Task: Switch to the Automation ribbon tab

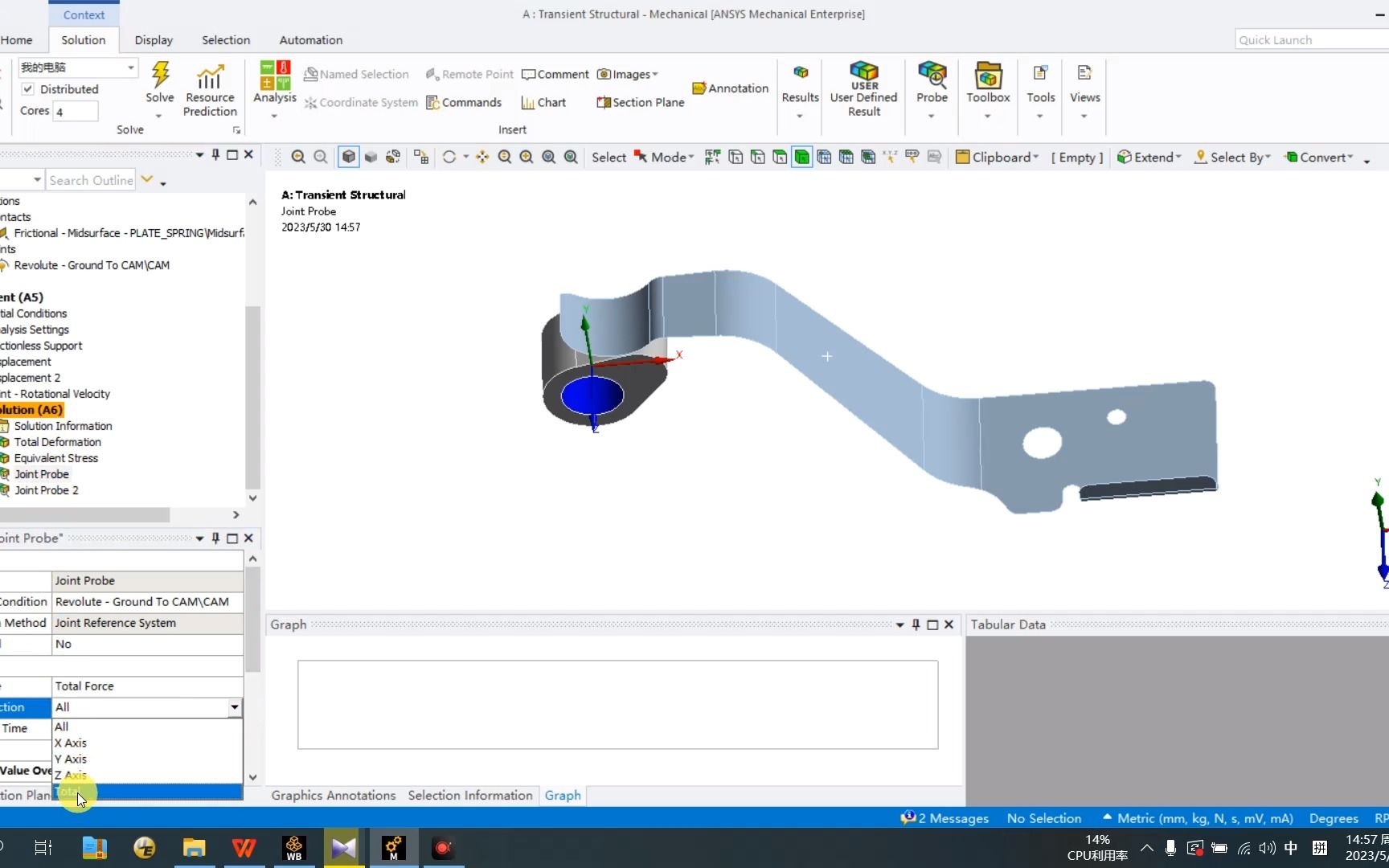Action: [x=311, y=40]
